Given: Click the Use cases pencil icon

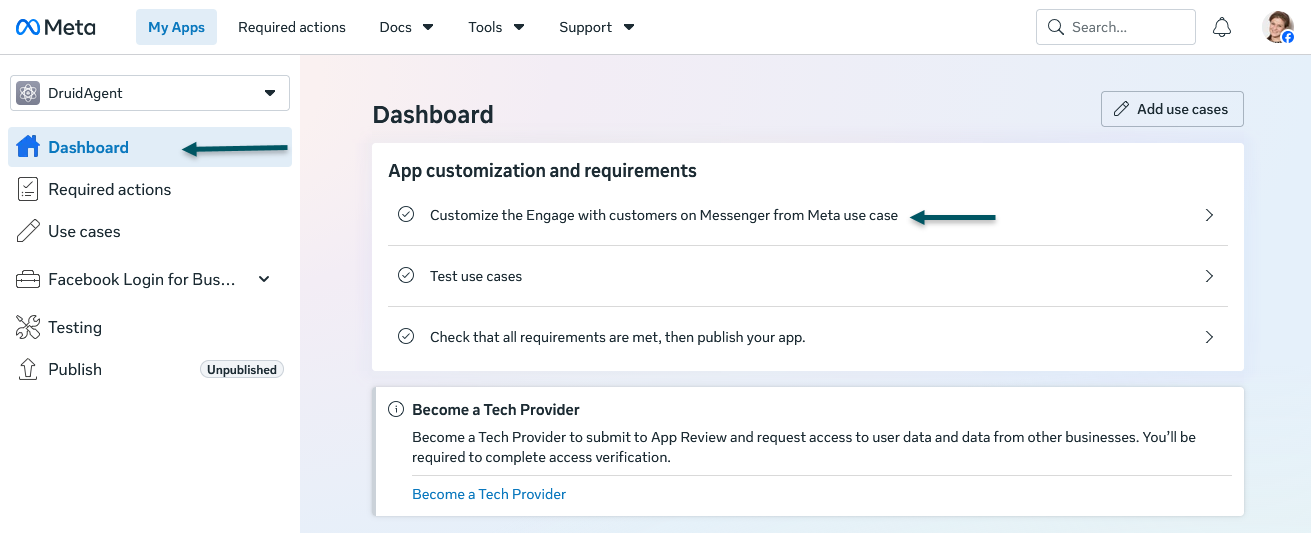Looking at the screenshot, I should click(x=28, y=231).
